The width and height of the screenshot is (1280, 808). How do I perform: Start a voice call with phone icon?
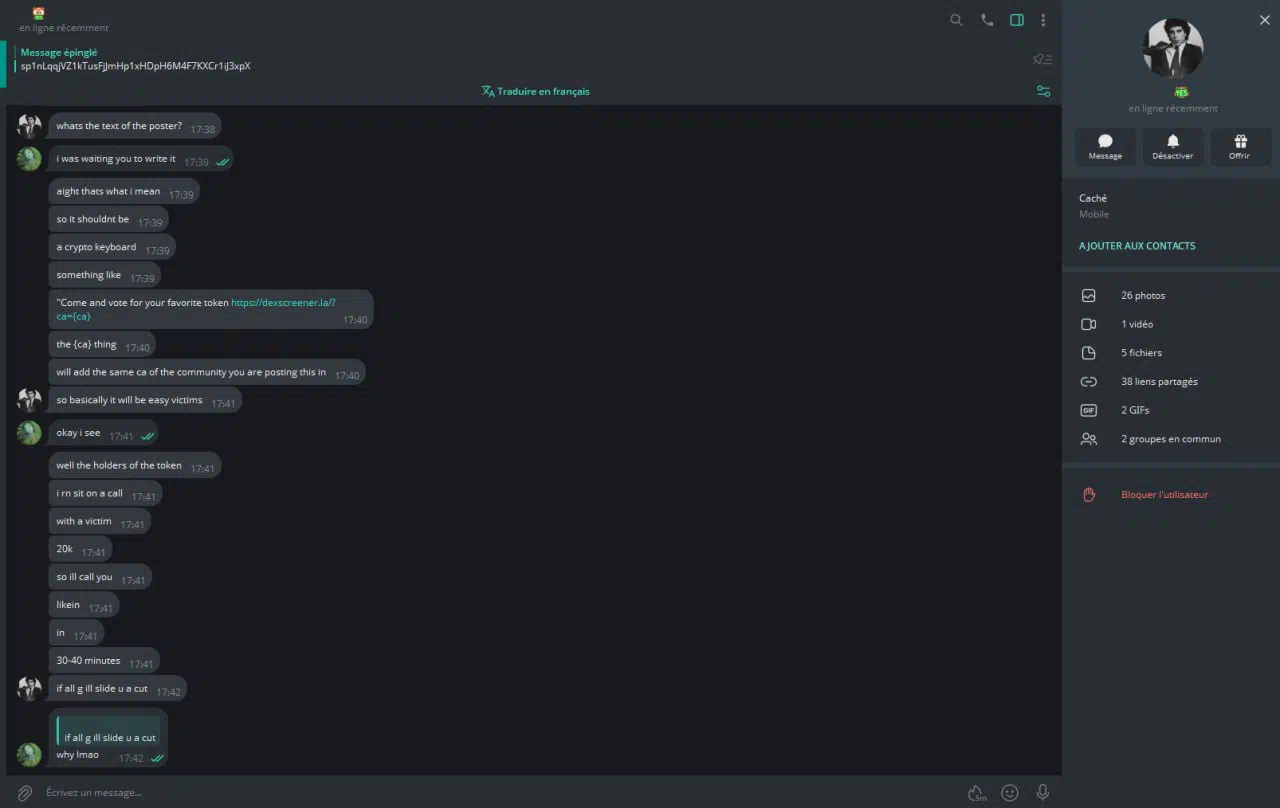987,20
